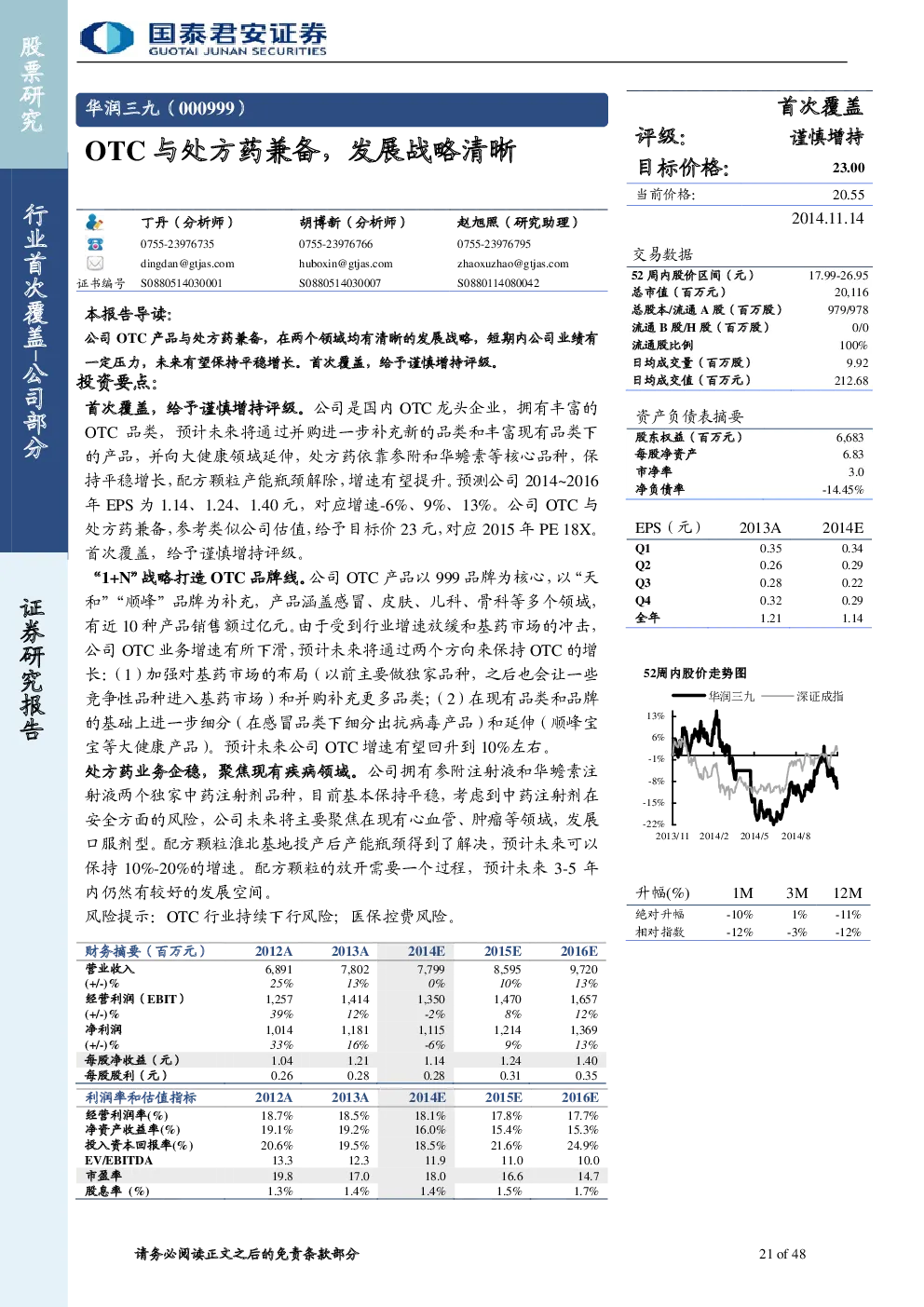The width and height of the screenshot is (924, 1307).
Task: Select 2012A revenue value 6,891
Action: point(279,970)
